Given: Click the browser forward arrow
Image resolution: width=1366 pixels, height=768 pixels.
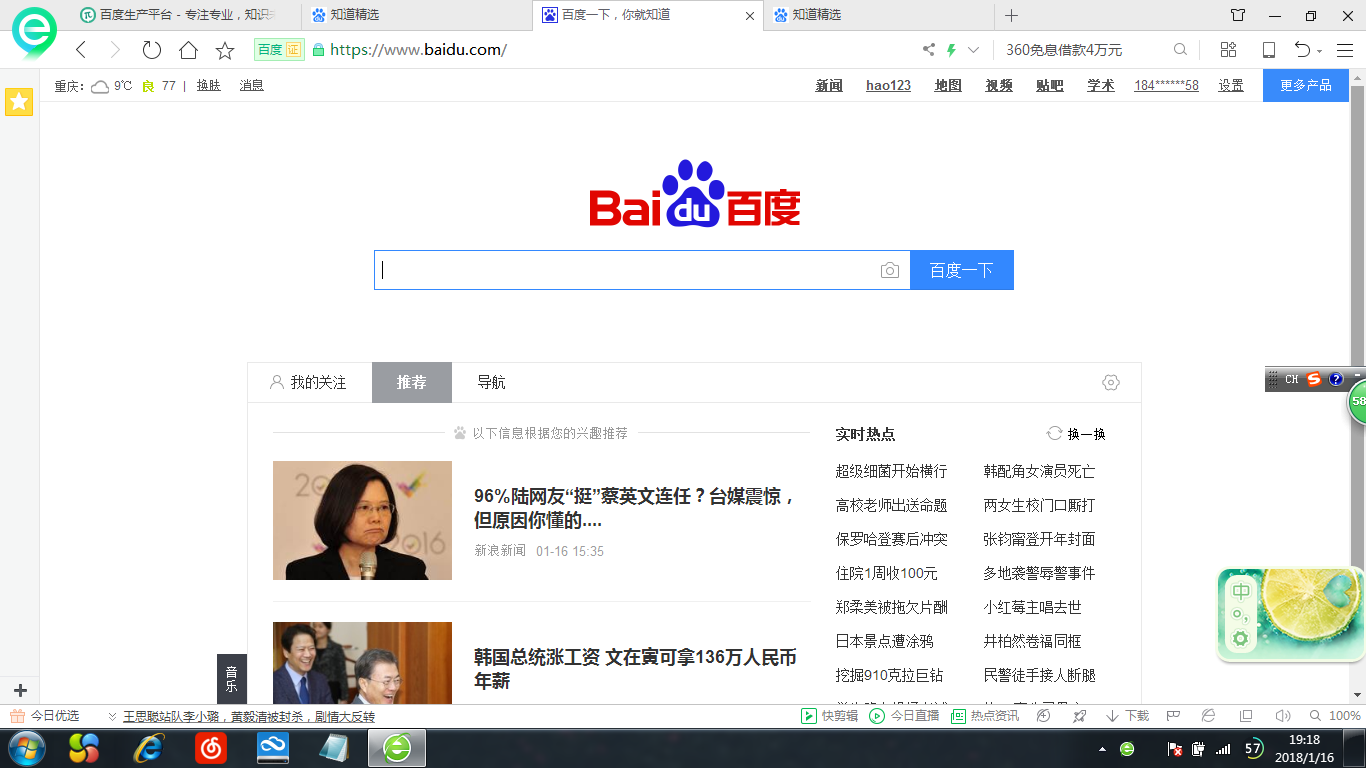Looking at the screenshot, I should (x=115, y=50).
